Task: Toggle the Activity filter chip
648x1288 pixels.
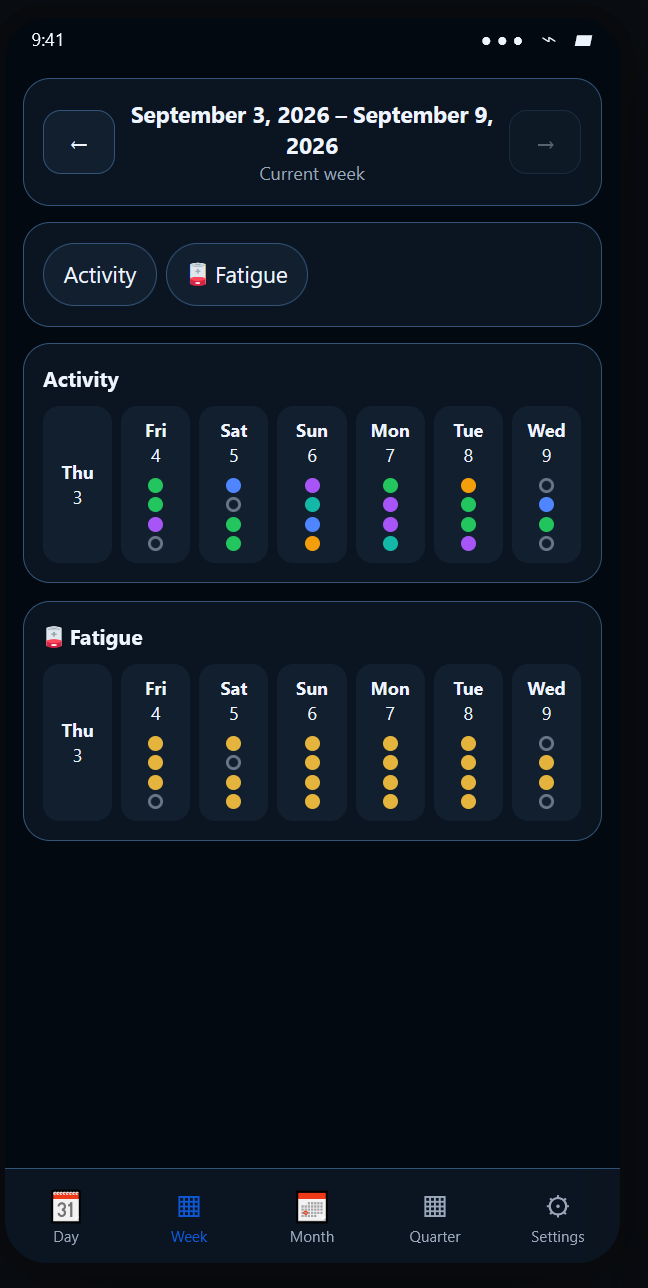Action: [100, 275]
